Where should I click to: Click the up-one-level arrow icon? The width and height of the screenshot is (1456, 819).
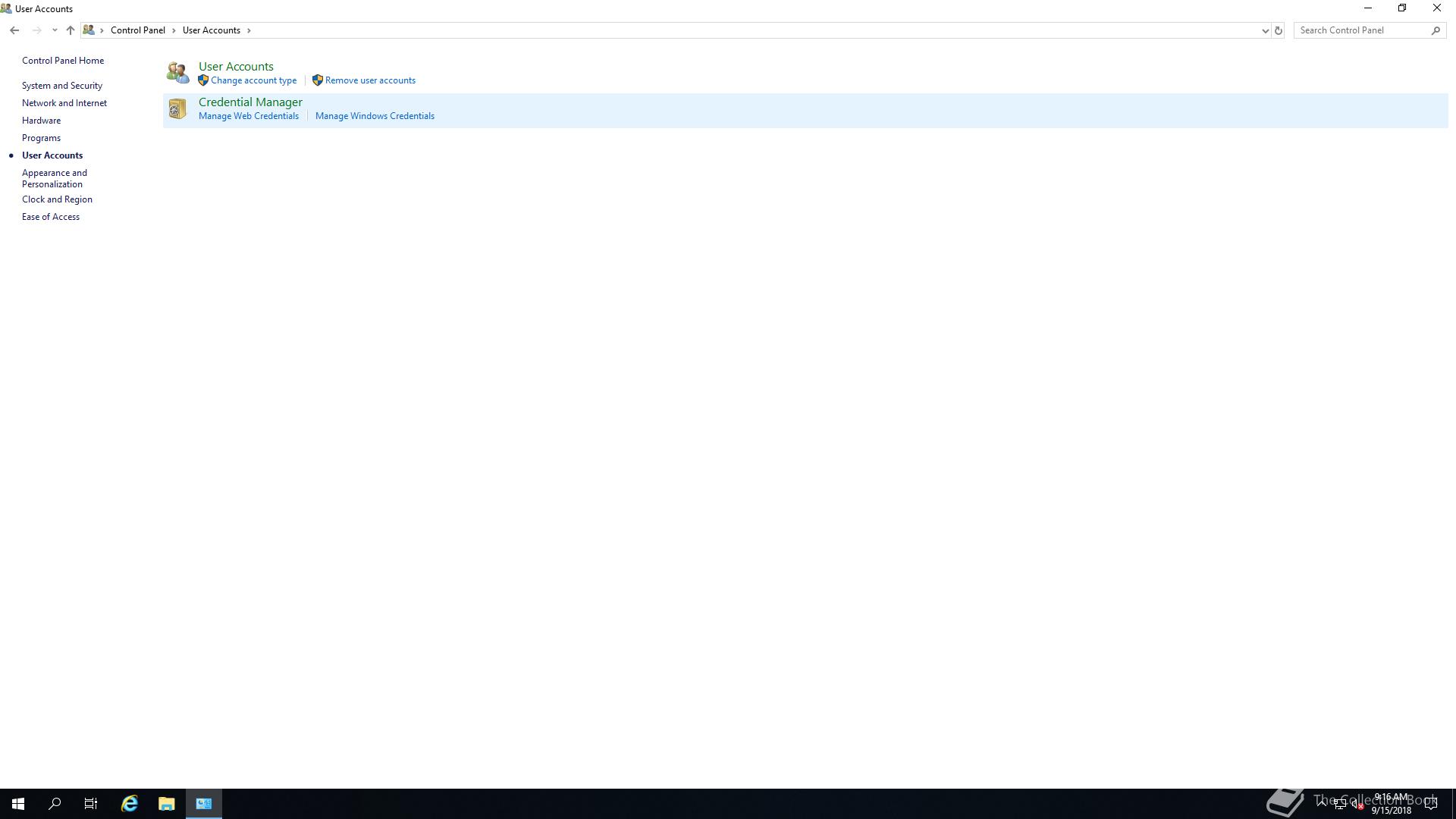pos(70,30)
